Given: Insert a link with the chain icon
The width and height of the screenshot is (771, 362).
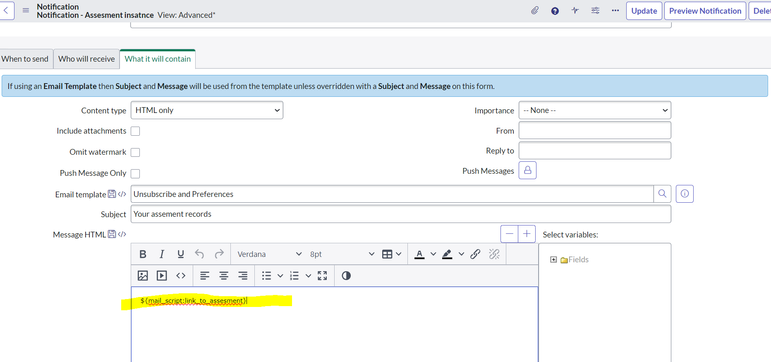Looking at the screenshot, I should tap(475, 254).
